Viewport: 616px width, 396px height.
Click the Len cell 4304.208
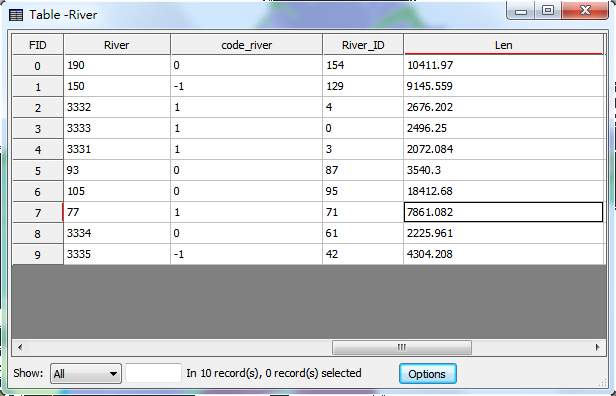[503, 254]
